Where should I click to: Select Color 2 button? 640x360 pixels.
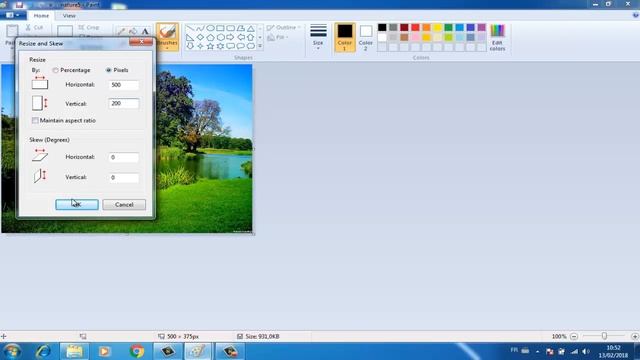pos(366,37)
